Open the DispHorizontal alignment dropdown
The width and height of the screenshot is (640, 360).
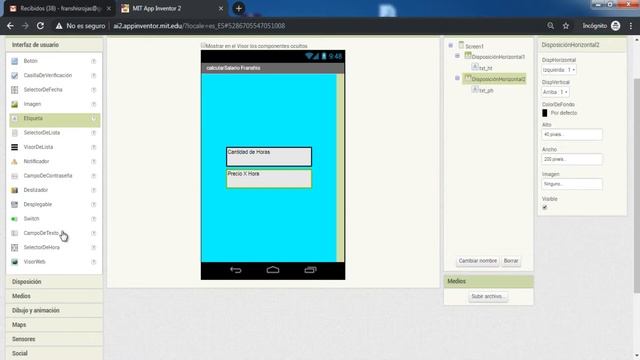point(559,70)
